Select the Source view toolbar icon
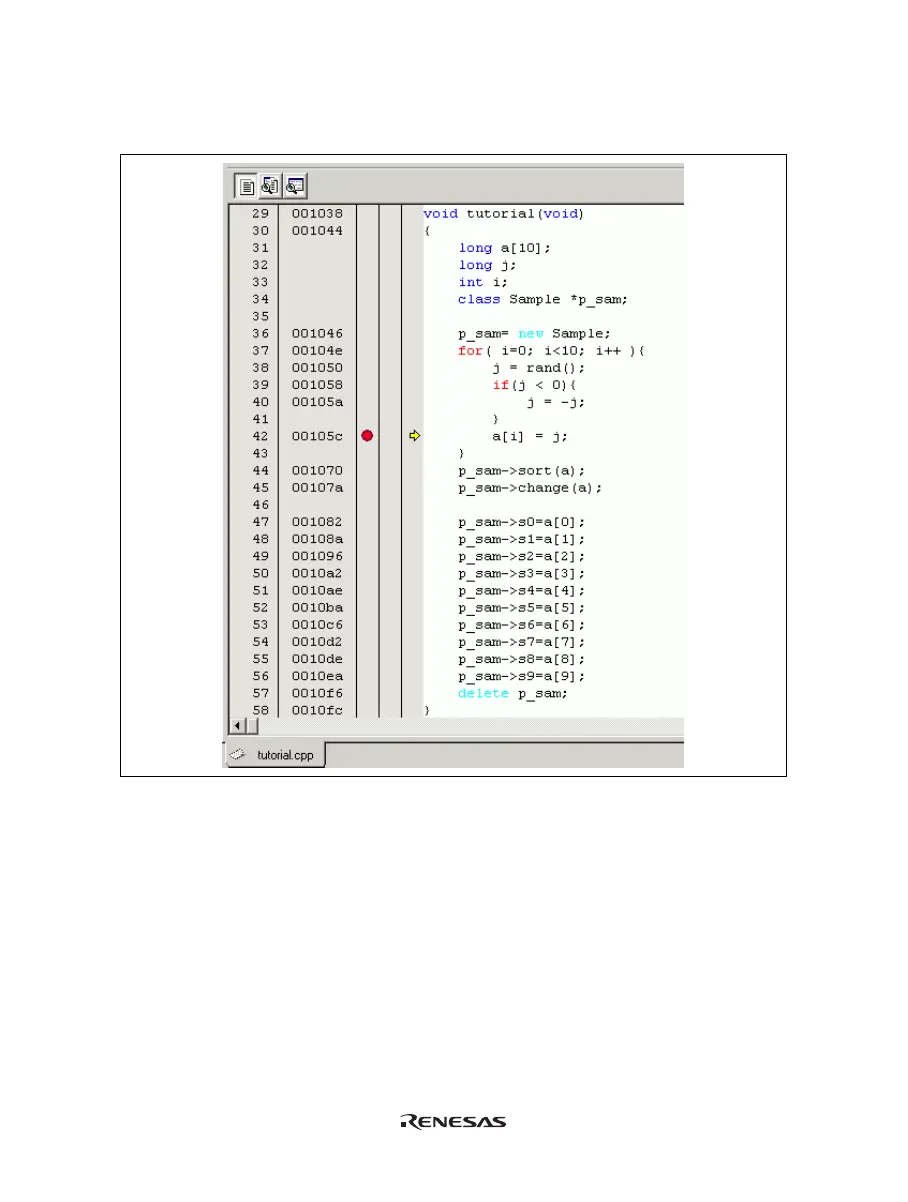 click(x=246, y=186)
